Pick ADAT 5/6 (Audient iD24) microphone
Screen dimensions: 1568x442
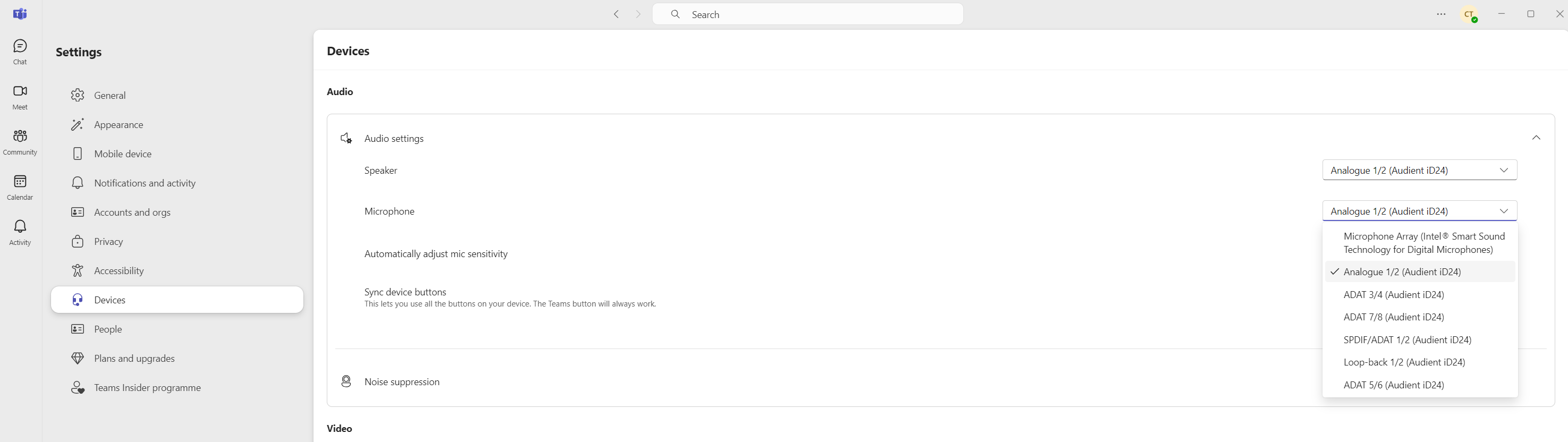pyautogui.click(x=1419, y=385)
